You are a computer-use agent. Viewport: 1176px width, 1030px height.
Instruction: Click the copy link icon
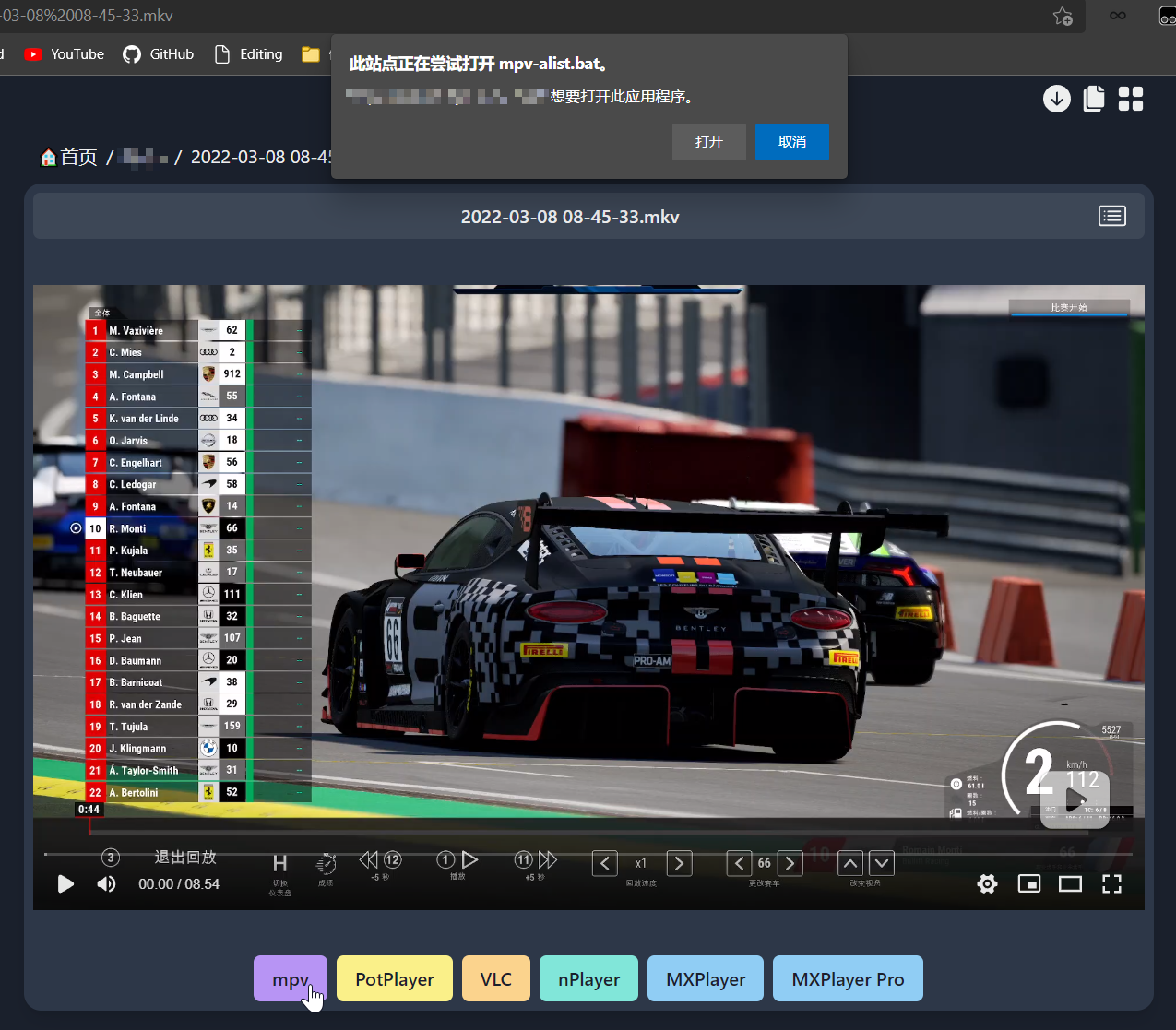(x=1094, y=99)
